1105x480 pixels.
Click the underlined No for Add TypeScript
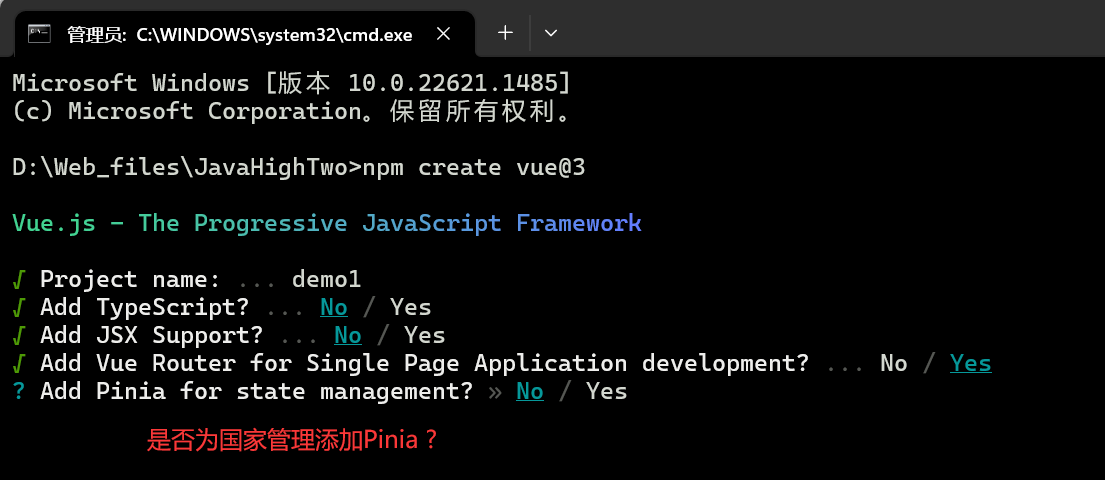coord(334,307)
